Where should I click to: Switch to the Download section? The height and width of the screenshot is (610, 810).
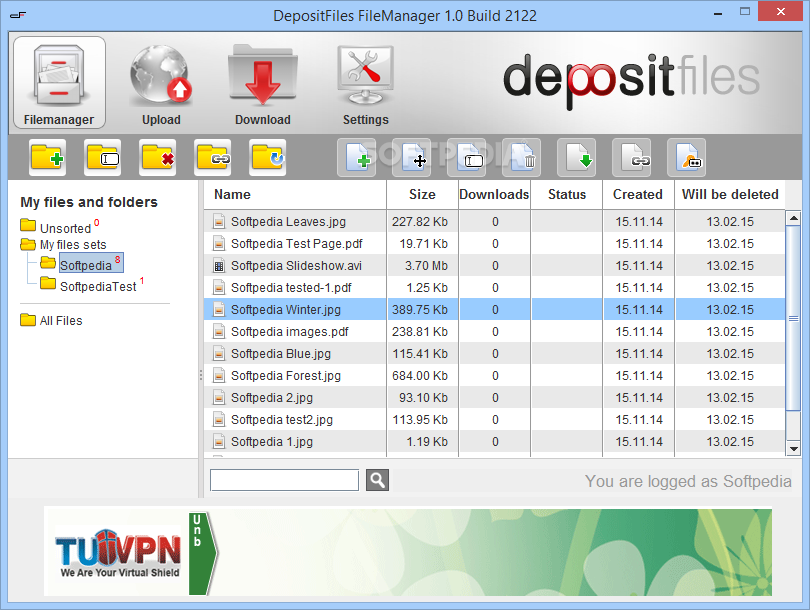point(262,85)
